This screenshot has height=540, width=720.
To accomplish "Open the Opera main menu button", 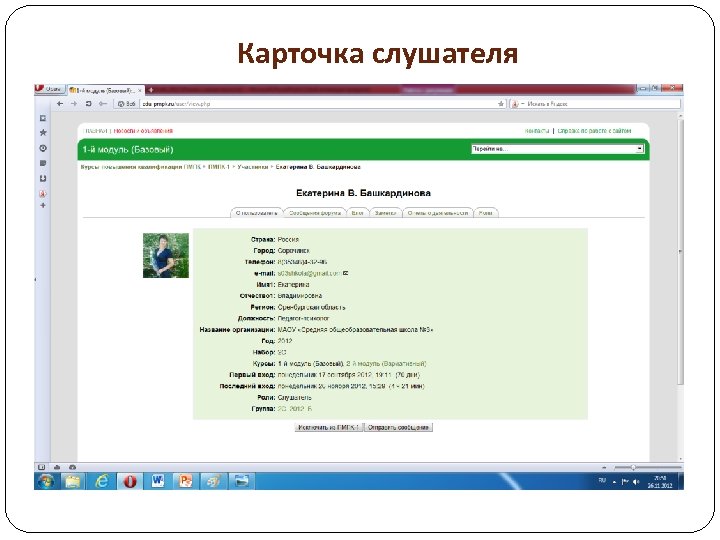I will click(50, 89).
